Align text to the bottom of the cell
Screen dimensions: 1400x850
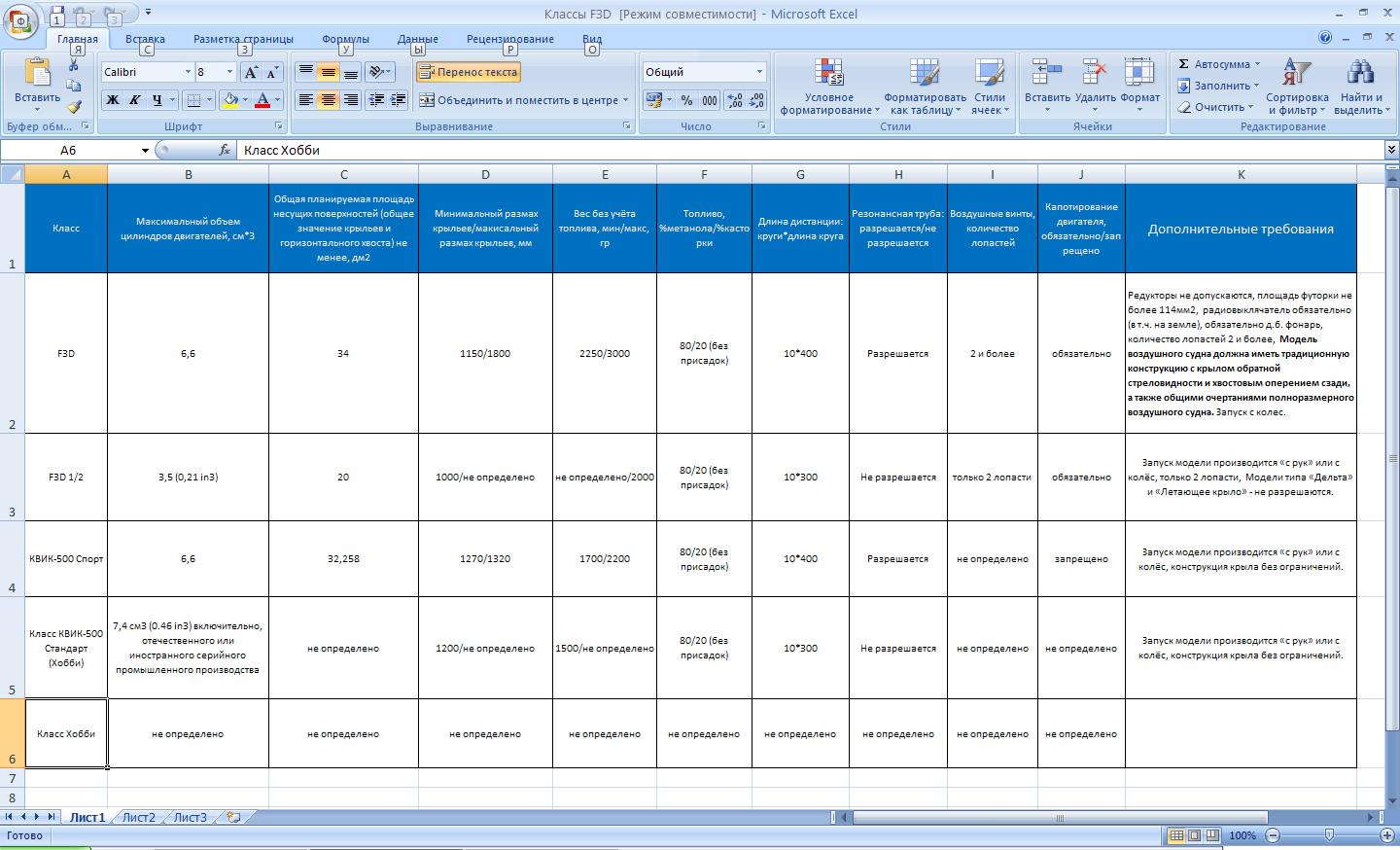point(351,72)
